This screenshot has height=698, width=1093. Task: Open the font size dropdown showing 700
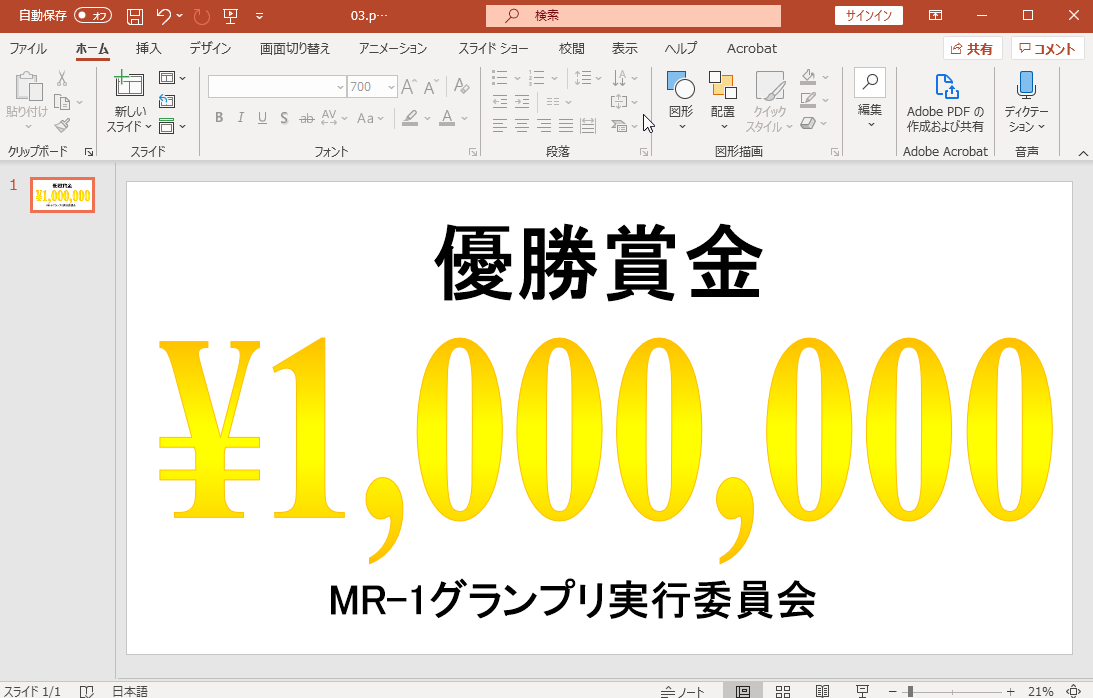(x=390, y=87)
